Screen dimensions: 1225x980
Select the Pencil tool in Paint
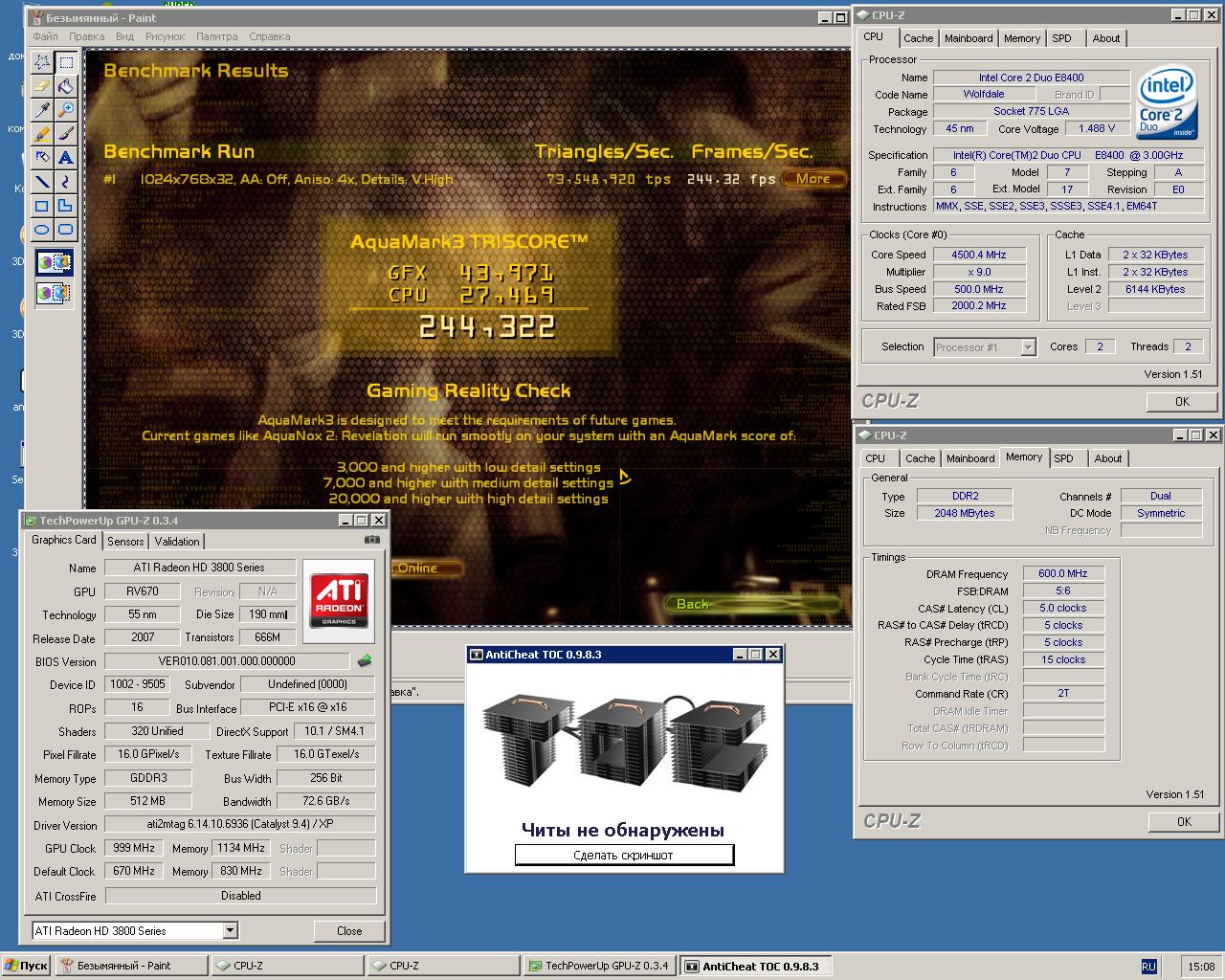click(x=42, y=134)
